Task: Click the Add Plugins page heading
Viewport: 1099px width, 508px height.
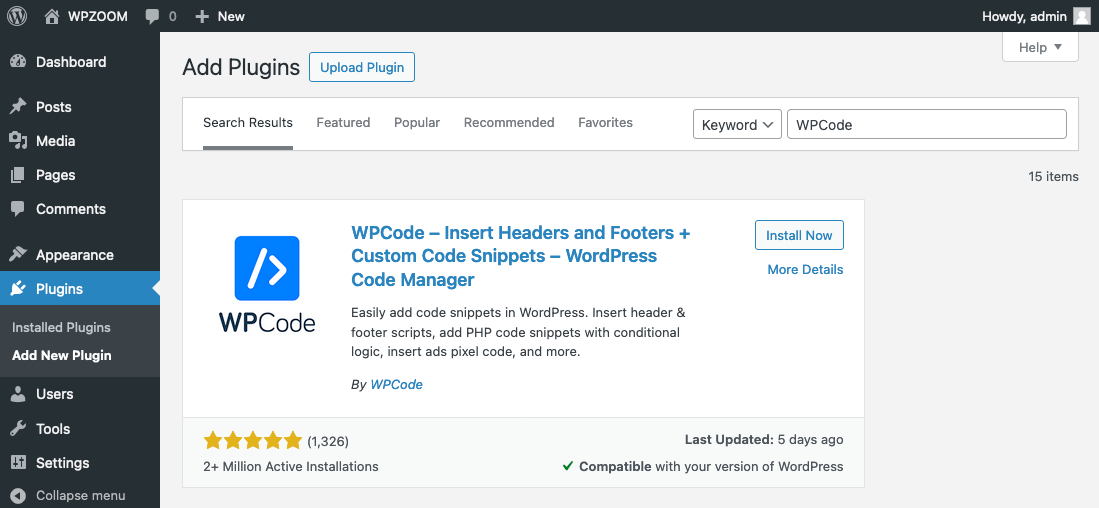Action: coord(241,67)
